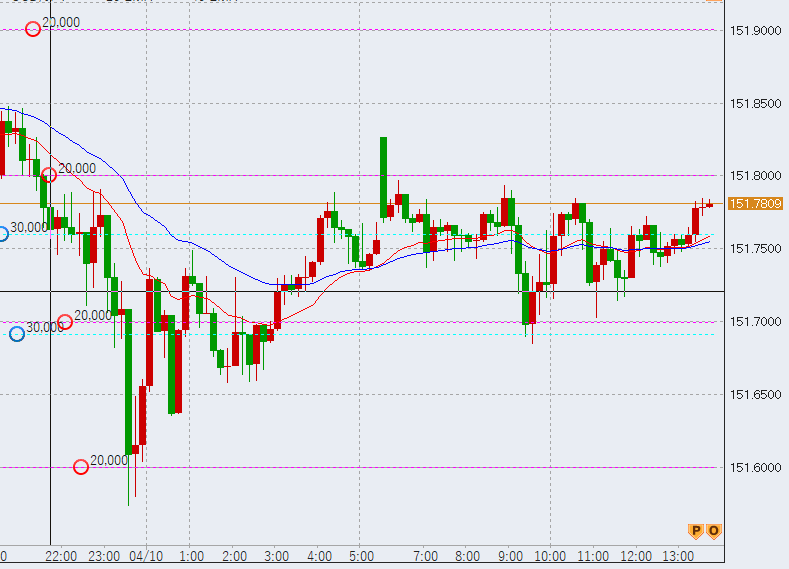Click the 5:00 label on time axis
This screenshot has height=569, width=789.
(361, 555)
